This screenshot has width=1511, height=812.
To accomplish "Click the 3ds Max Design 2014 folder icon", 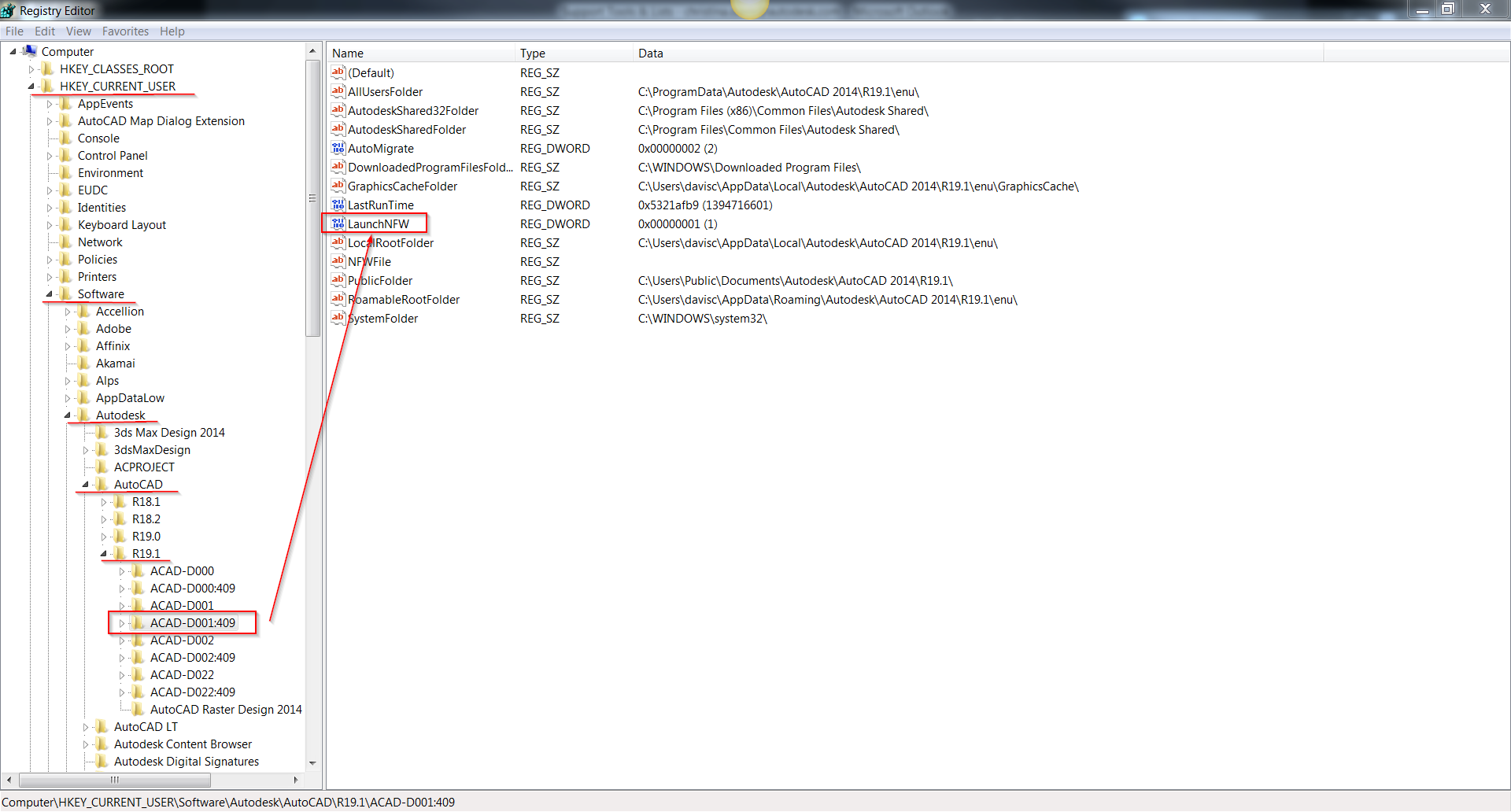I will (102, 432).
